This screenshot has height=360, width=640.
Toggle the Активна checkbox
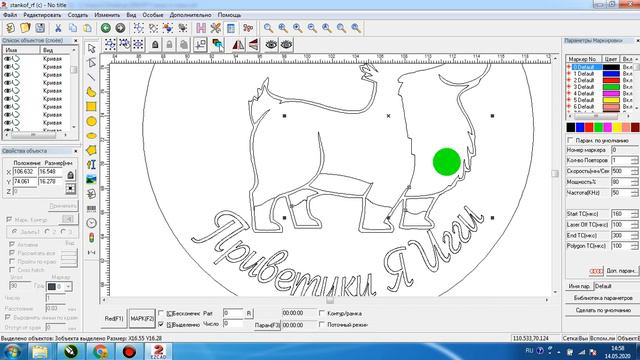(12, 244)
